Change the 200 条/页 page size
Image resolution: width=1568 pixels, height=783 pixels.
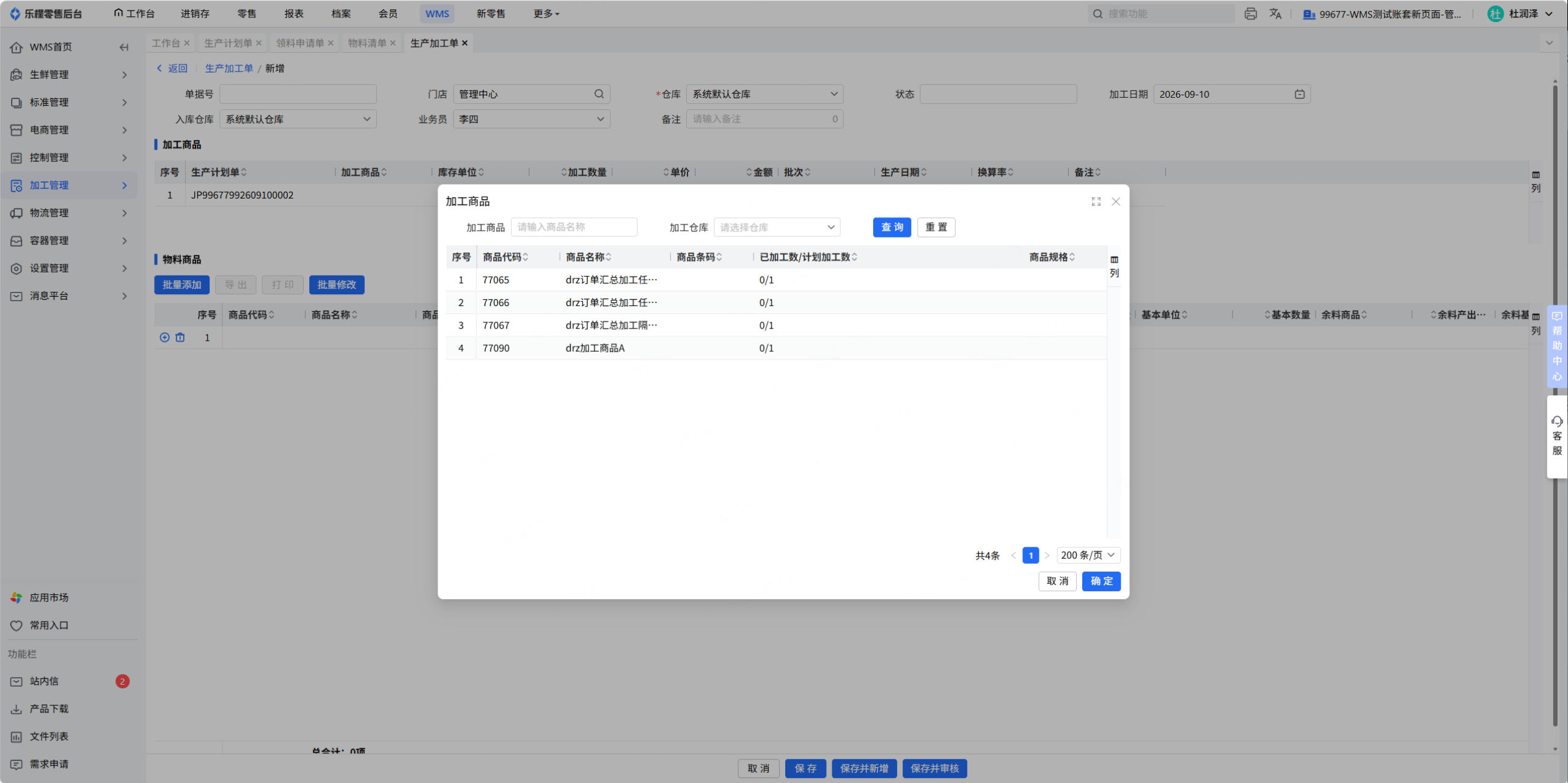coord(1088,555)
